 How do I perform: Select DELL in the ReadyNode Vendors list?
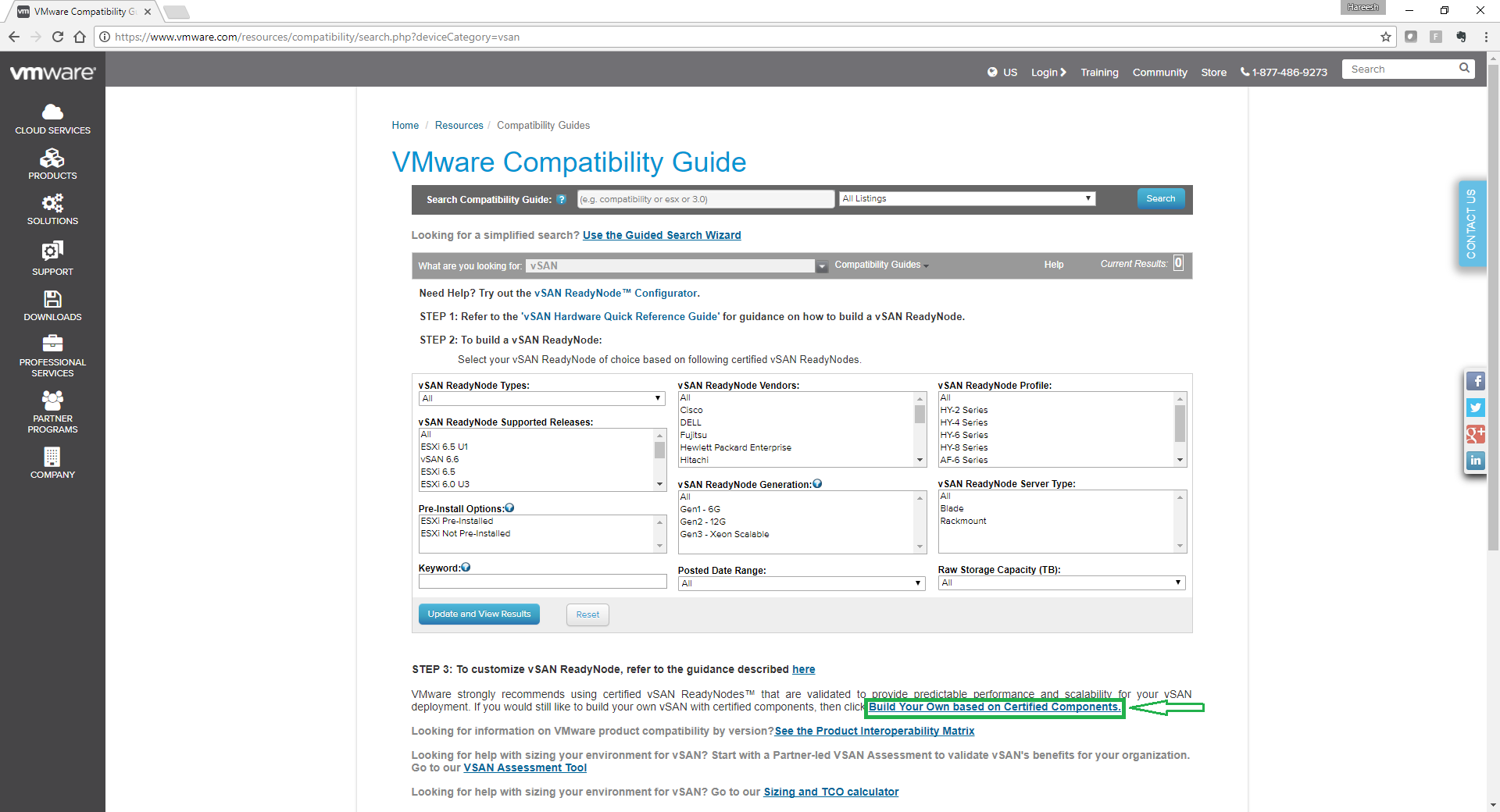(x=691, y=423)
